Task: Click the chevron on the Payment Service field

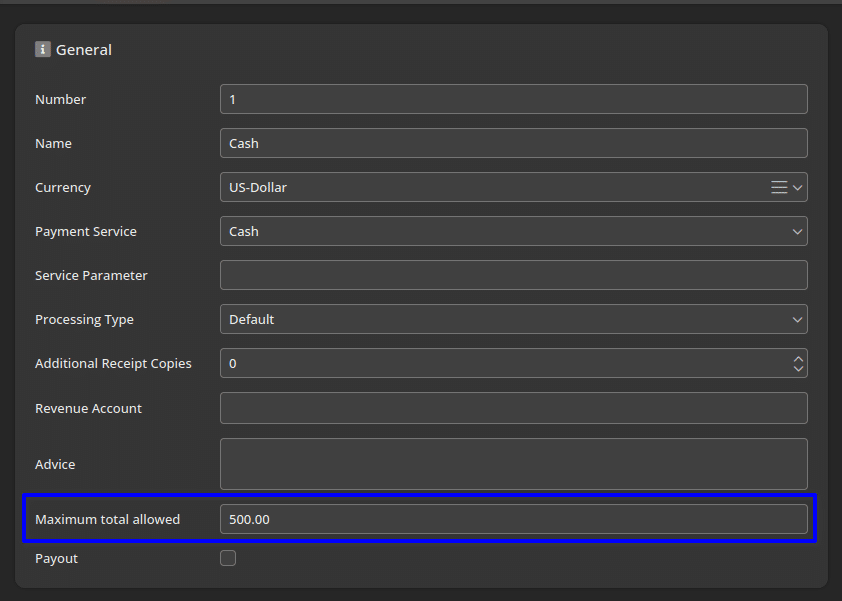Action: [797, 231]
